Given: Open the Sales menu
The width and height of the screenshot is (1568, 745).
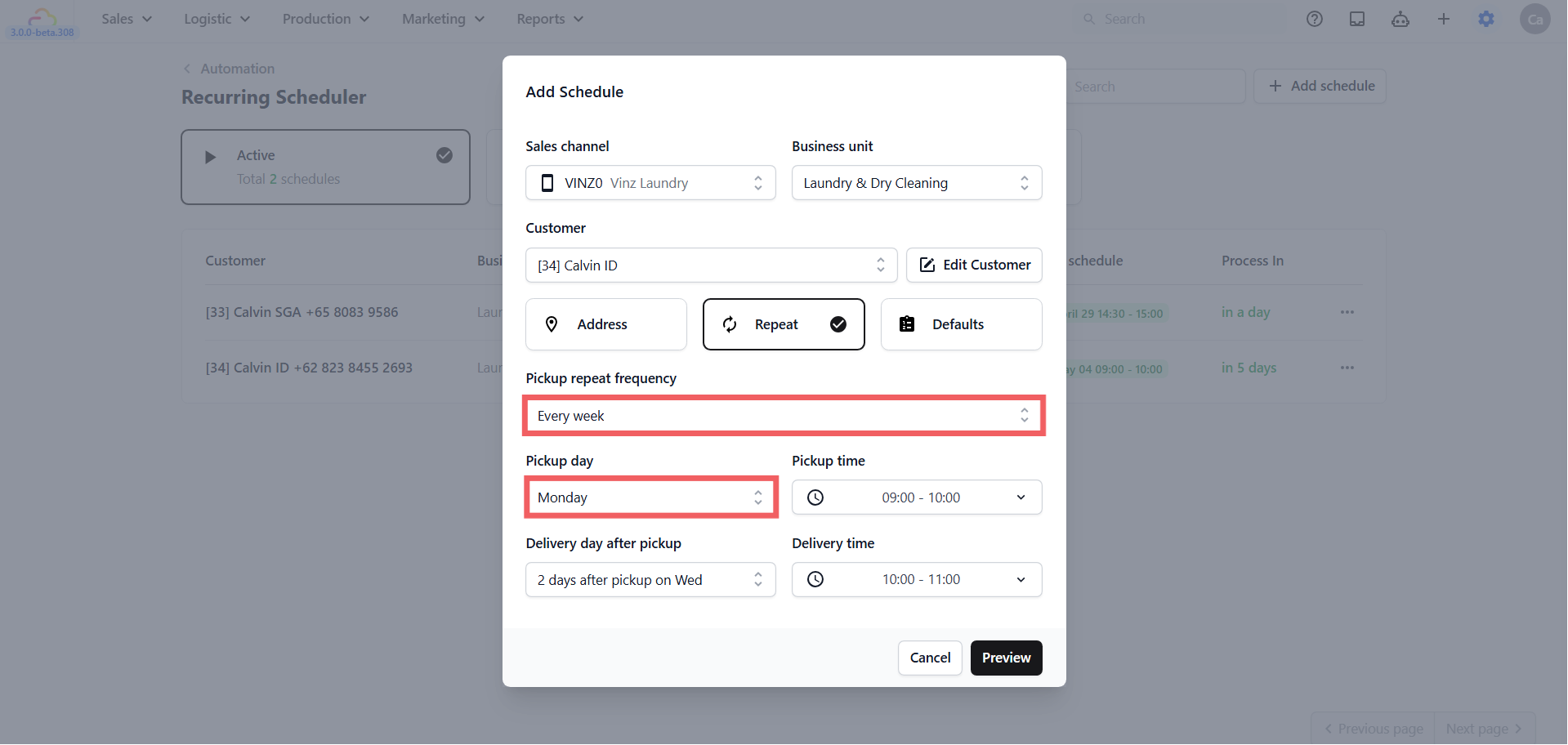Looking at the screenshot, I should click(127, 19).
